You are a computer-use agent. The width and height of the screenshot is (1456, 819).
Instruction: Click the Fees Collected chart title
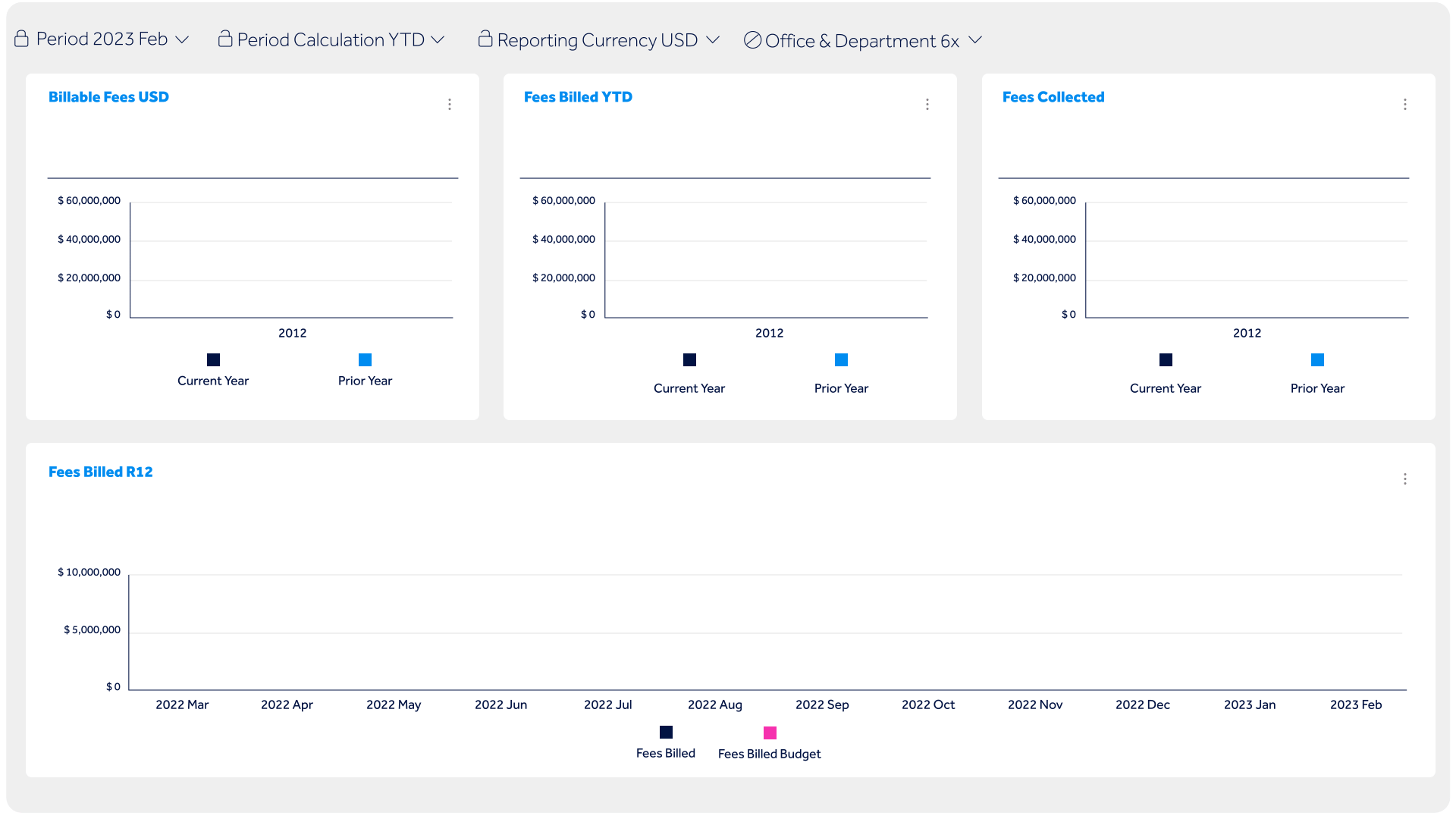tap(1053, 97)
